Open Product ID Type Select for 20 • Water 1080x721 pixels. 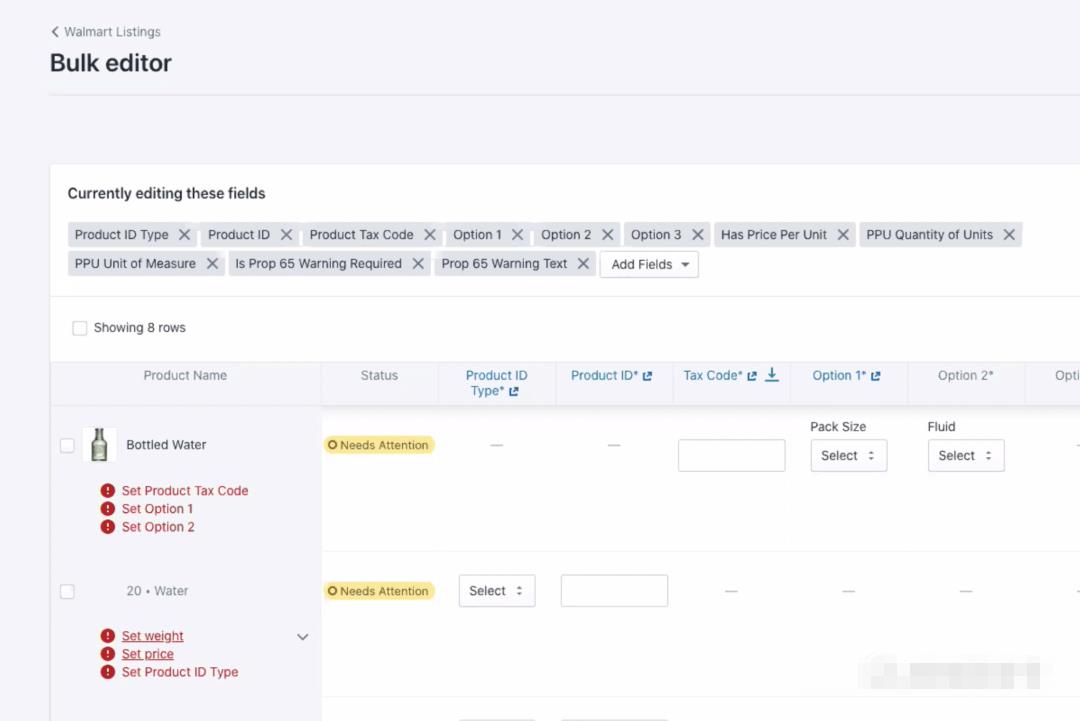click(x=496, y=591)
